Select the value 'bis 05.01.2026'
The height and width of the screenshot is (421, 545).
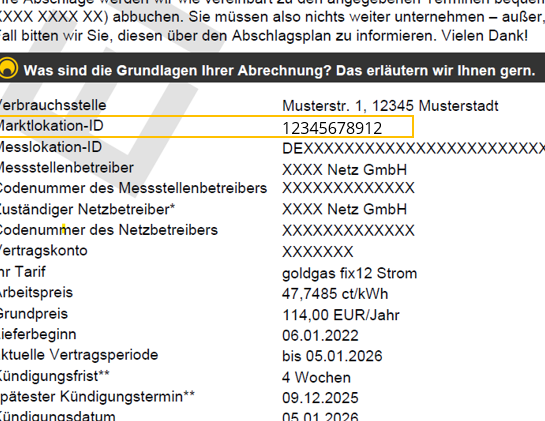pyautogui.click(x=332, y=356)
